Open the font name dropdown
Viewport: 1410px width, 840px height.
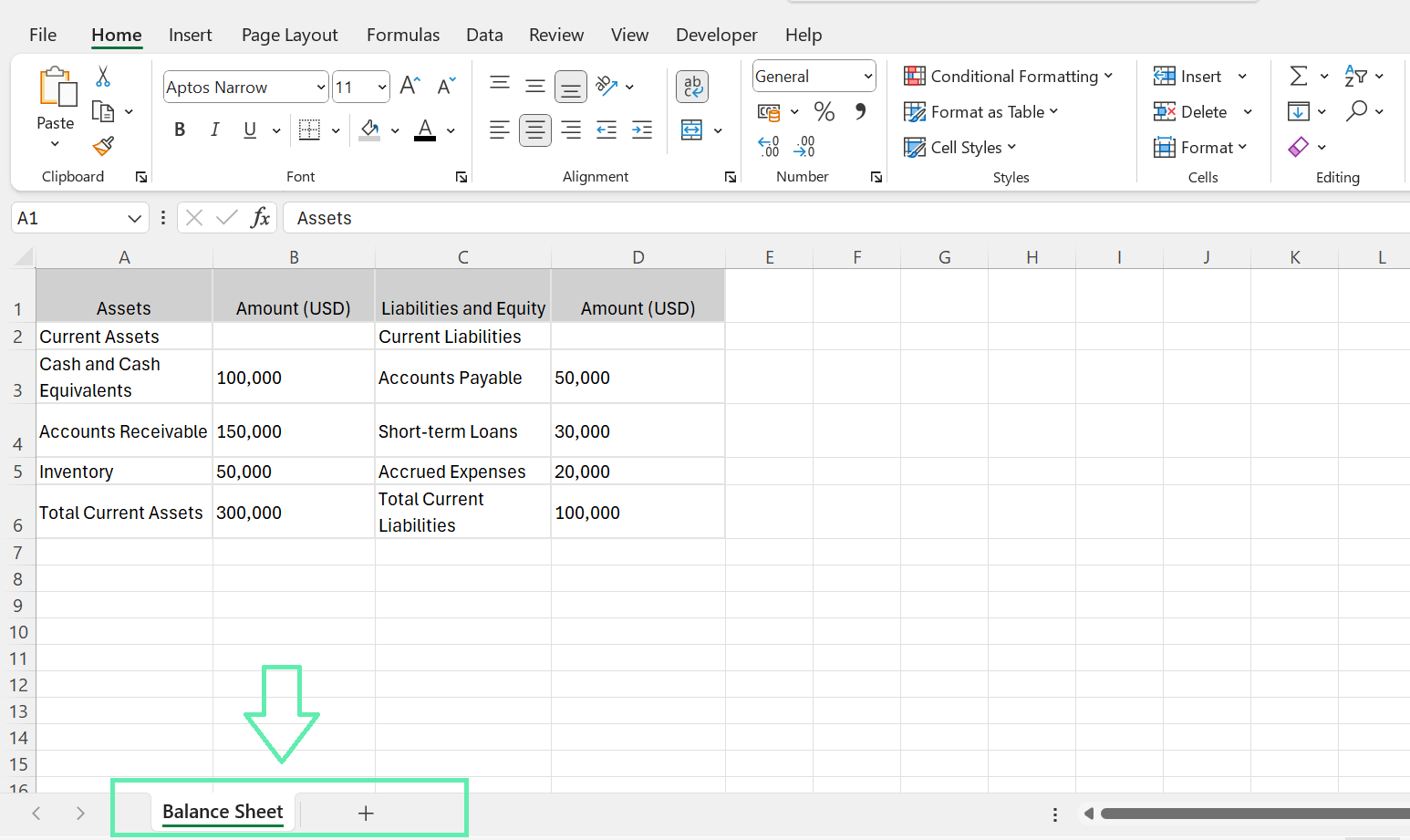pos(321,88)
